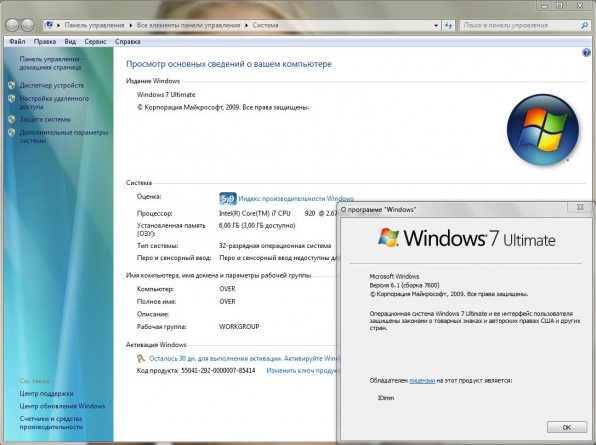Click the product code 55041-292-0000007-85414
Image resolution: width=596 pixels, height=445 pixels.
pos(218,371)
